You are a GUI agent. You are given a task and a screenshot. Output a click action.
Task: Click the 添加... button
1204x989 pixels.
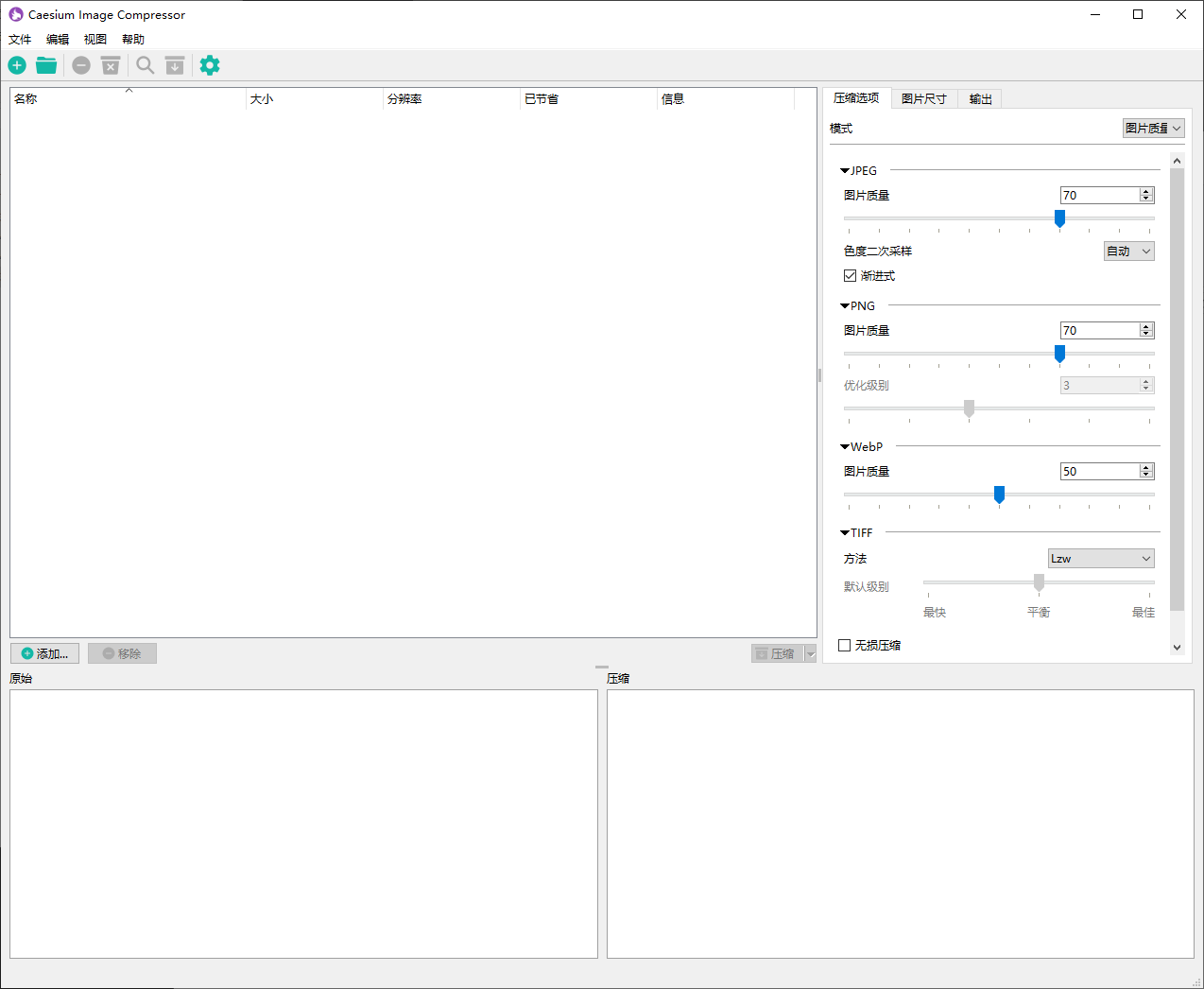pos(44,653)
